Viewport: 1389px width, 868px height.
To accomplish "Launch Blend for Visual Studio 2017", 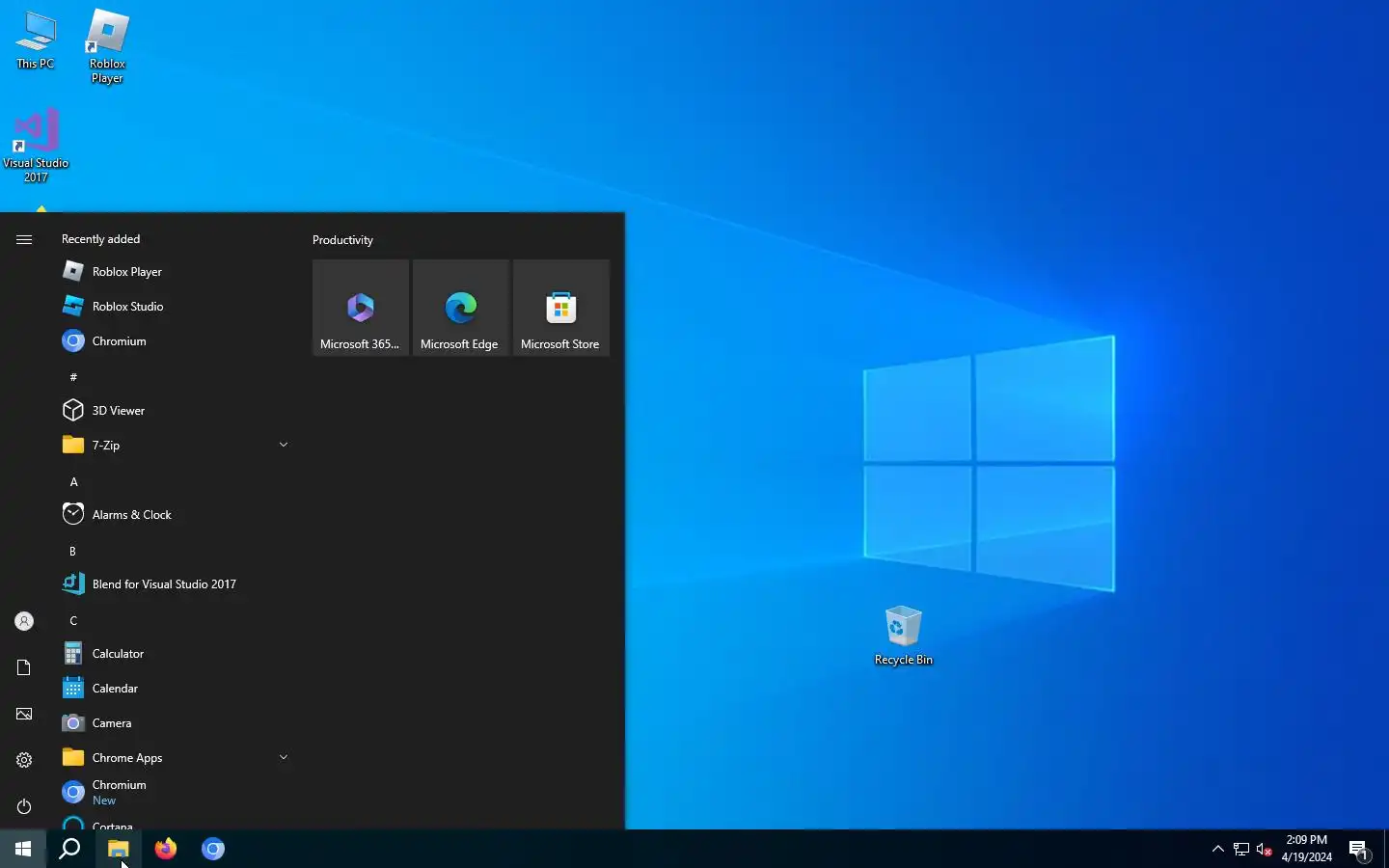I will coord(174,584).
